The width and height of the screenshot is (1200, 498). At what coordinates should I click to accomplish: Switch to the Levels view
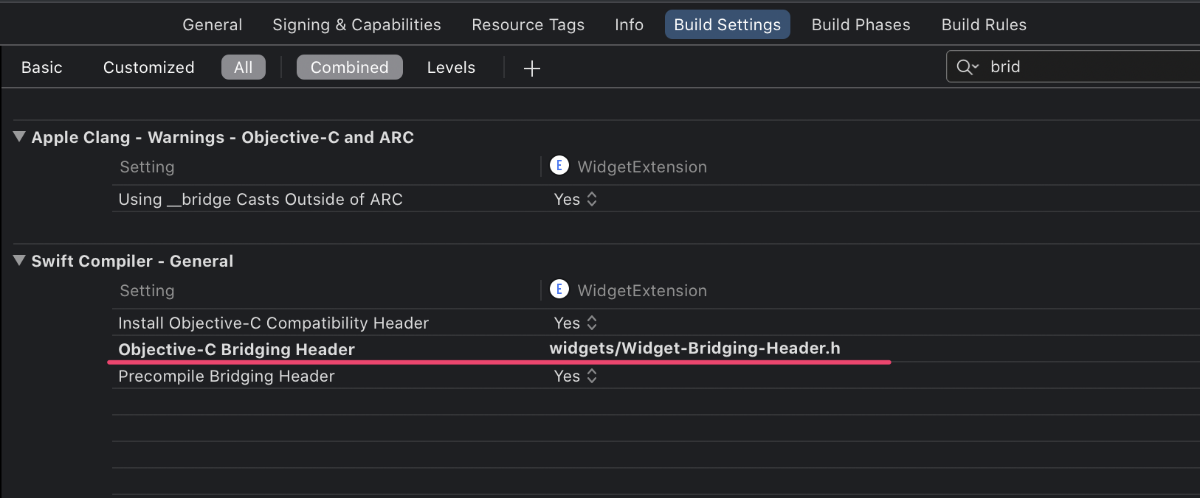click(451, 67)
